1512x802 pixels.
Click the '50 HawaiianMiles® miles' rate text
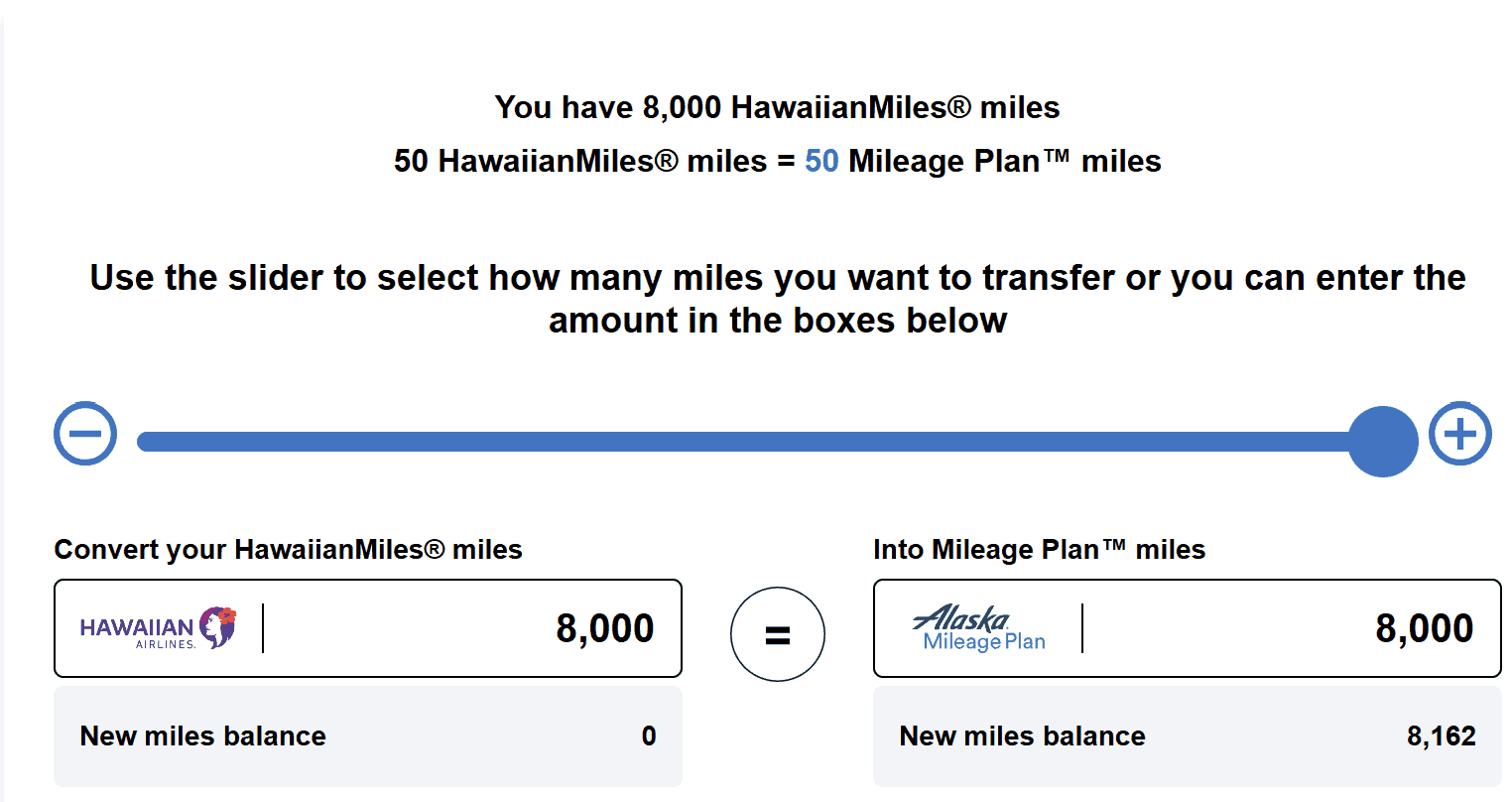coord(579,161)
